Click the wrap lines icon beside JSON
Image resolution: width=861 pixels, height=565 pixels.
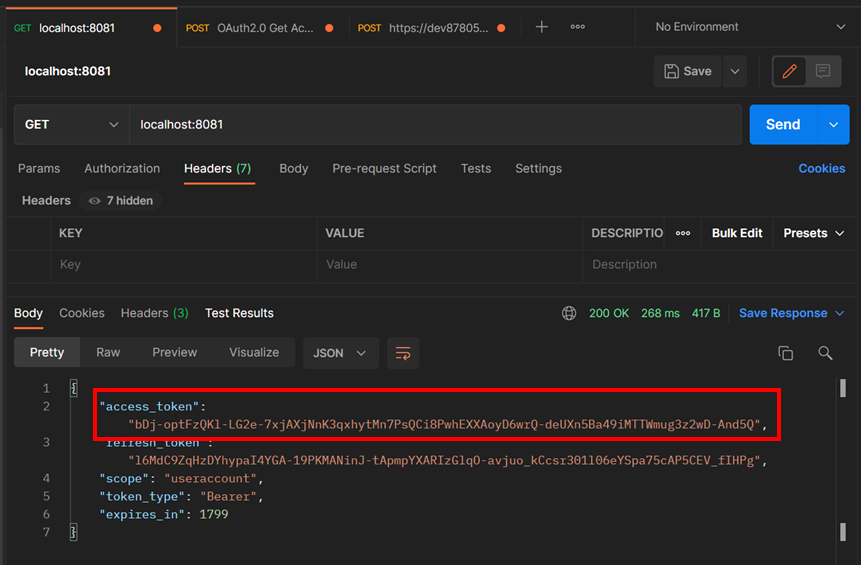click(x=403, y=353)
